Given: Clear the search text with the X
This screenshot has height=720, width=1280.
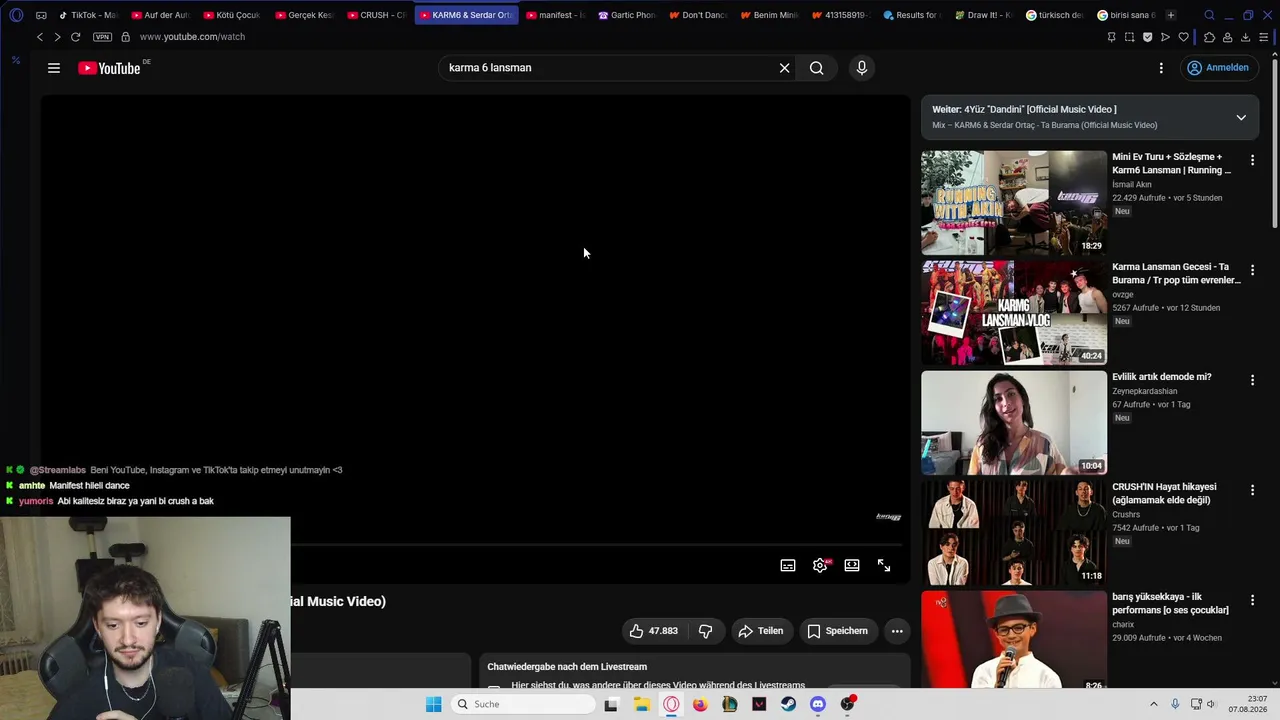Looking at the screenshot, I should tap(785, 68).
